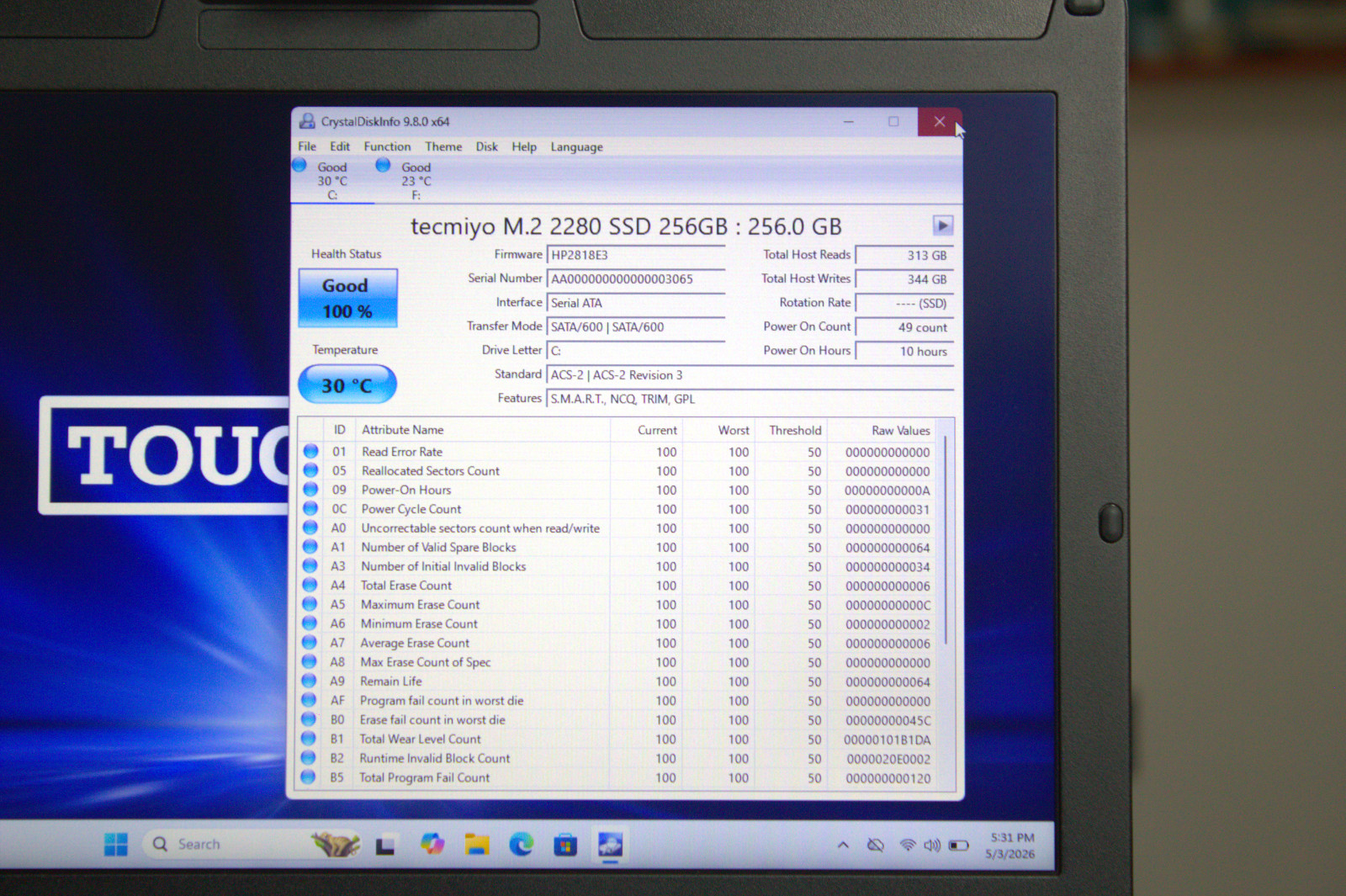The height and width of the screenshot is (896, 1346).
Task: Click the CrystalDiskInfo title bar app icon
Action: point(307,121)
